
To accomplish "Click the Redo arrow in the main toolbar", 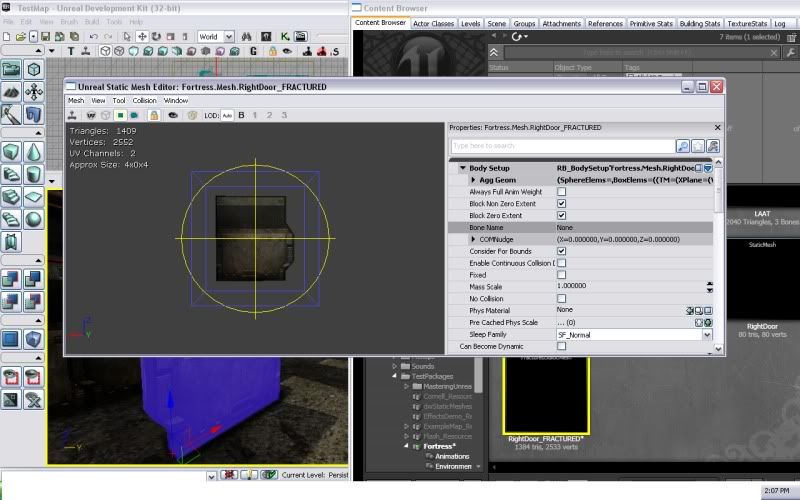I will click(108, 37).
